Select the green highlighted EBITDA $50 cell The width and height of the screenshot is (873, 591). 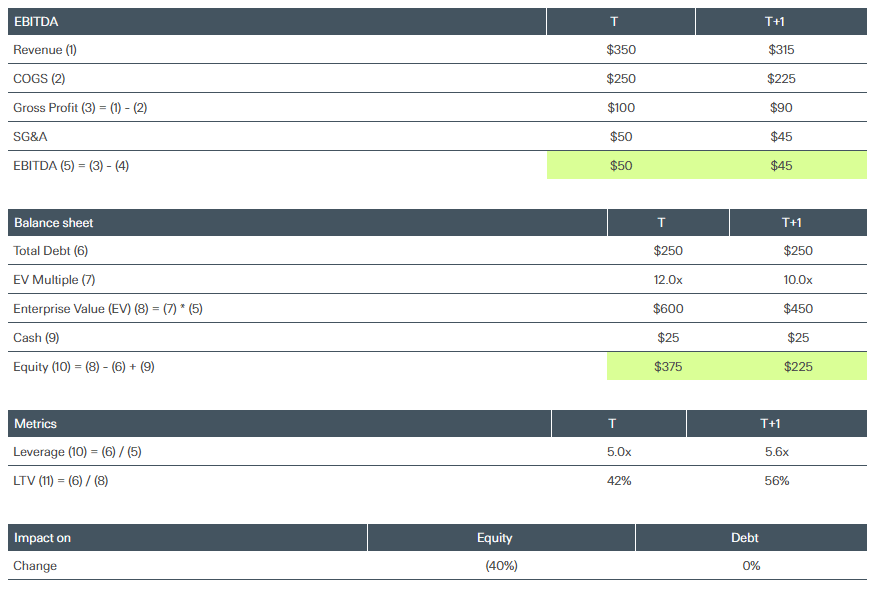620,166
